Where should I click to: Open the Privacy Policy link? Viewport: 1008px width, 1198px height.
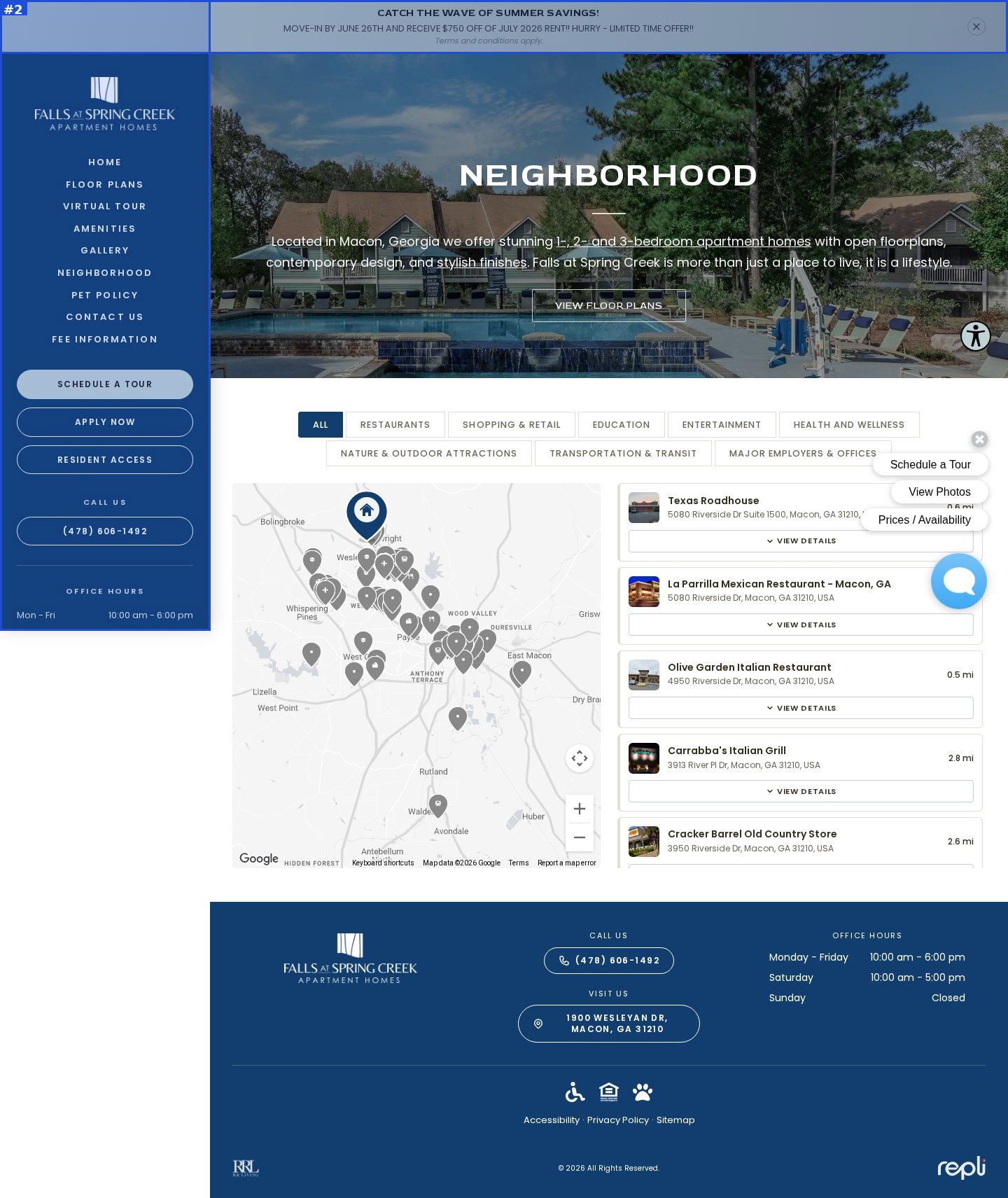618,1120
